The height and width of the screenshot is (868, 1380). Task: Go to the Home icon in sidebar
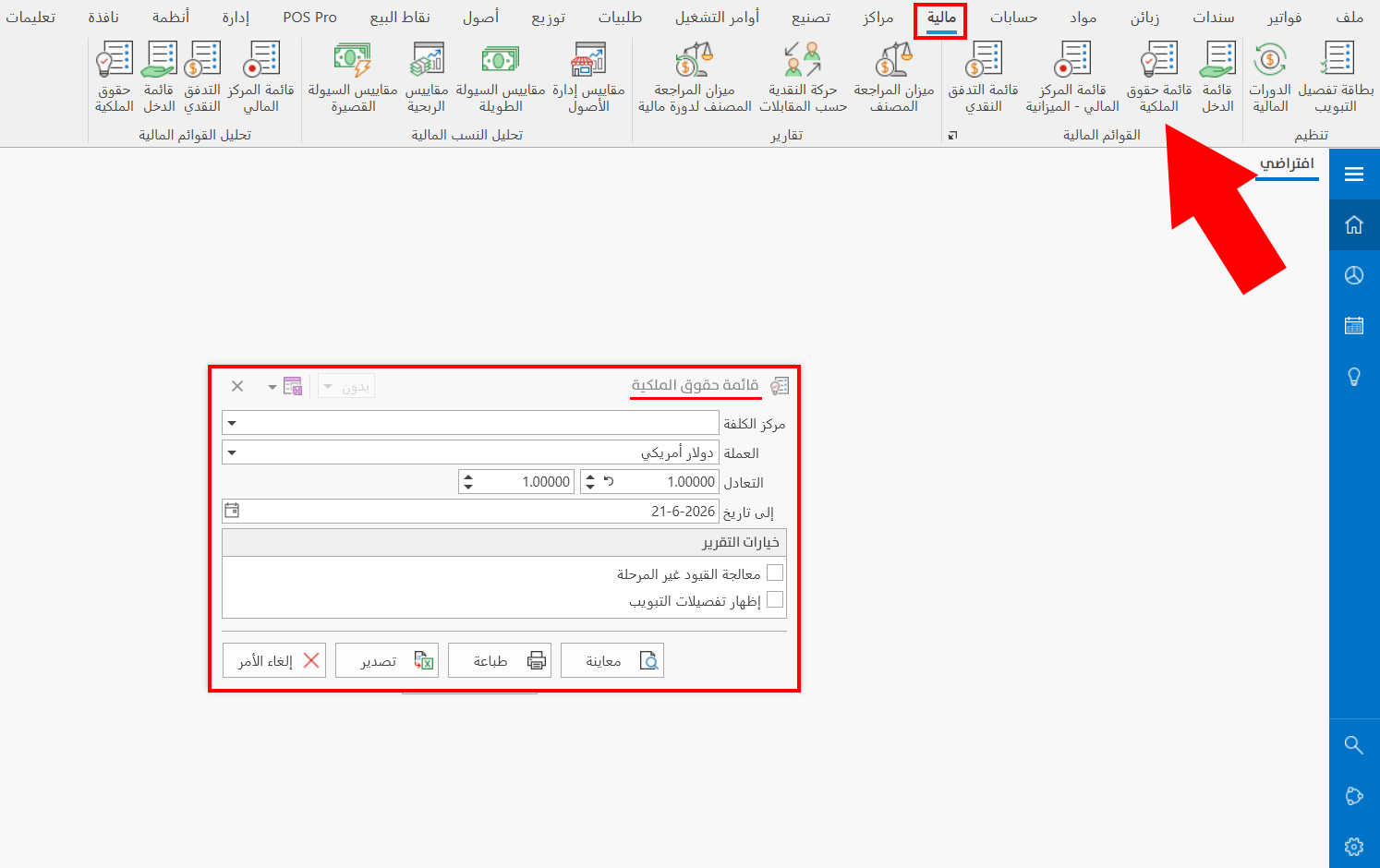[1354, 224]
